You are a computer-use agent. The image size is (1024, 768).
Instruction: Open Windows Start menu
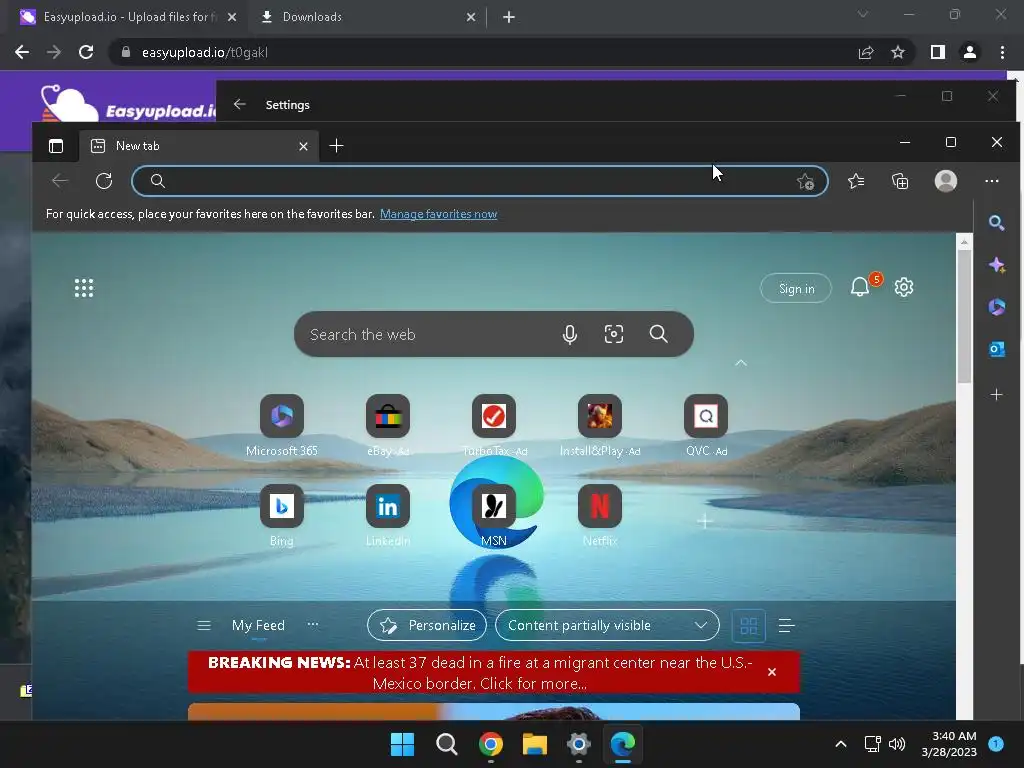coord(402,744)
